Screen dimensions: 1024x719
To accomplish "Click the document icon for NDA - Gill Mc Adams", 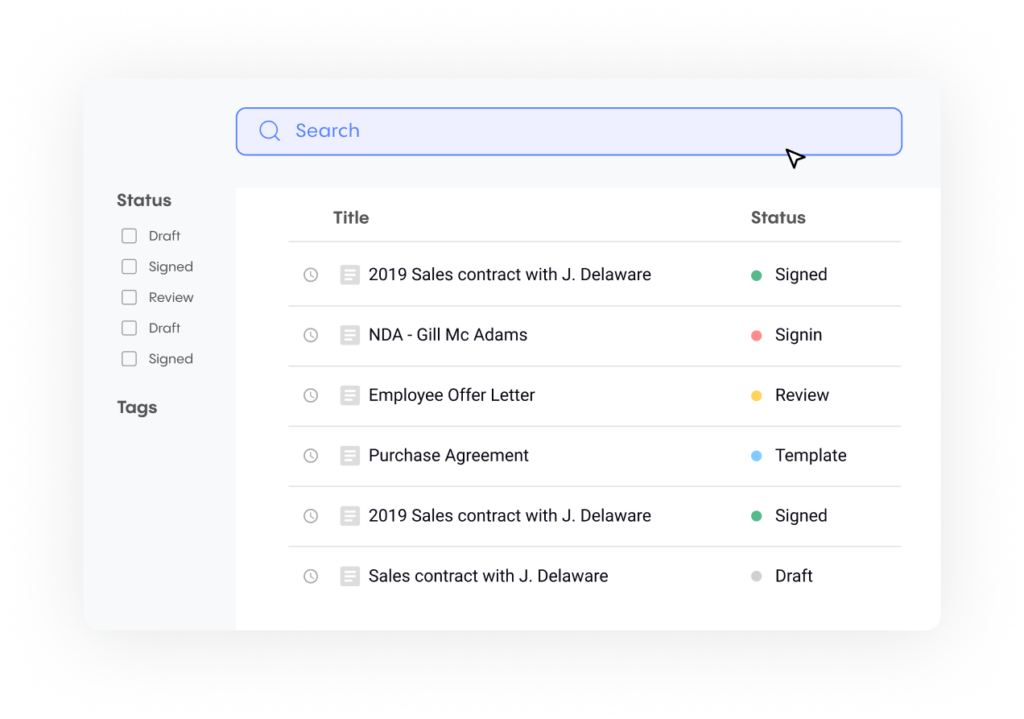I will click(350, 335).
